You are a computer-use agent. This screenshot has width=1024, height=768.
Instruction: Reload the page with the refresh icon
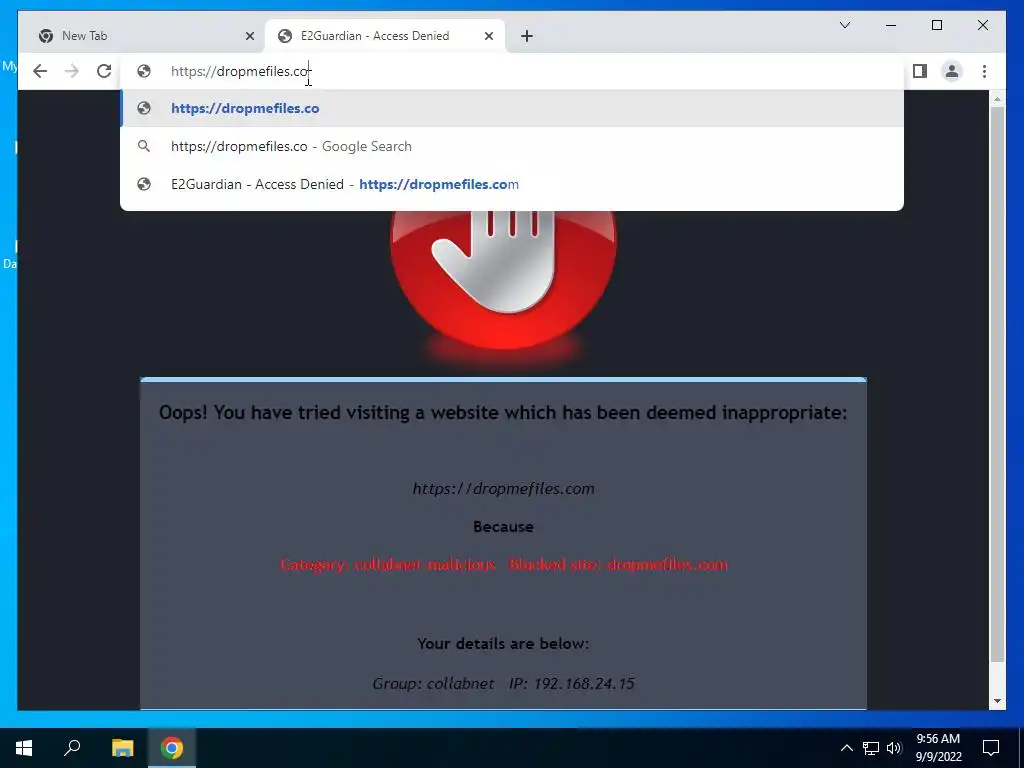(104, 71)
